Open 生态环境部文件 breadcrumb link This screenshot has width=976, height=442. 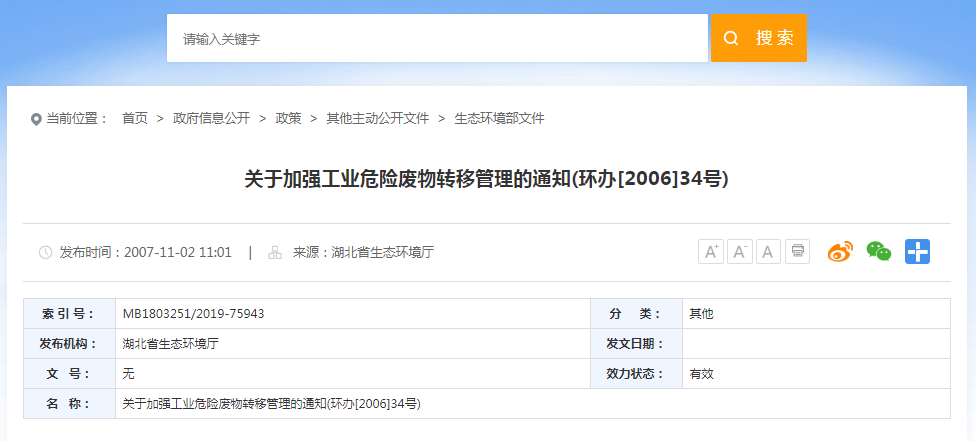(500, 118)
